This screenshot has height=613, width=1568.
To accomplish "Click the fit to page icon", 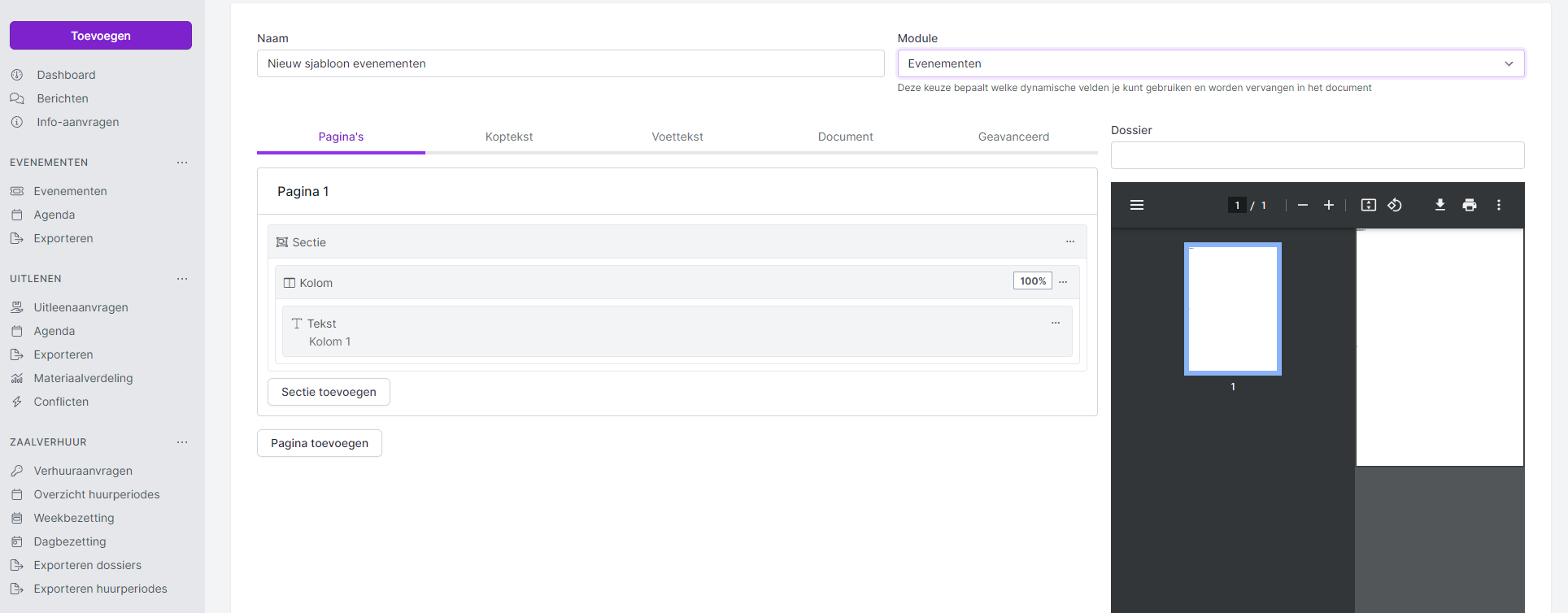I will point(1369,205).
